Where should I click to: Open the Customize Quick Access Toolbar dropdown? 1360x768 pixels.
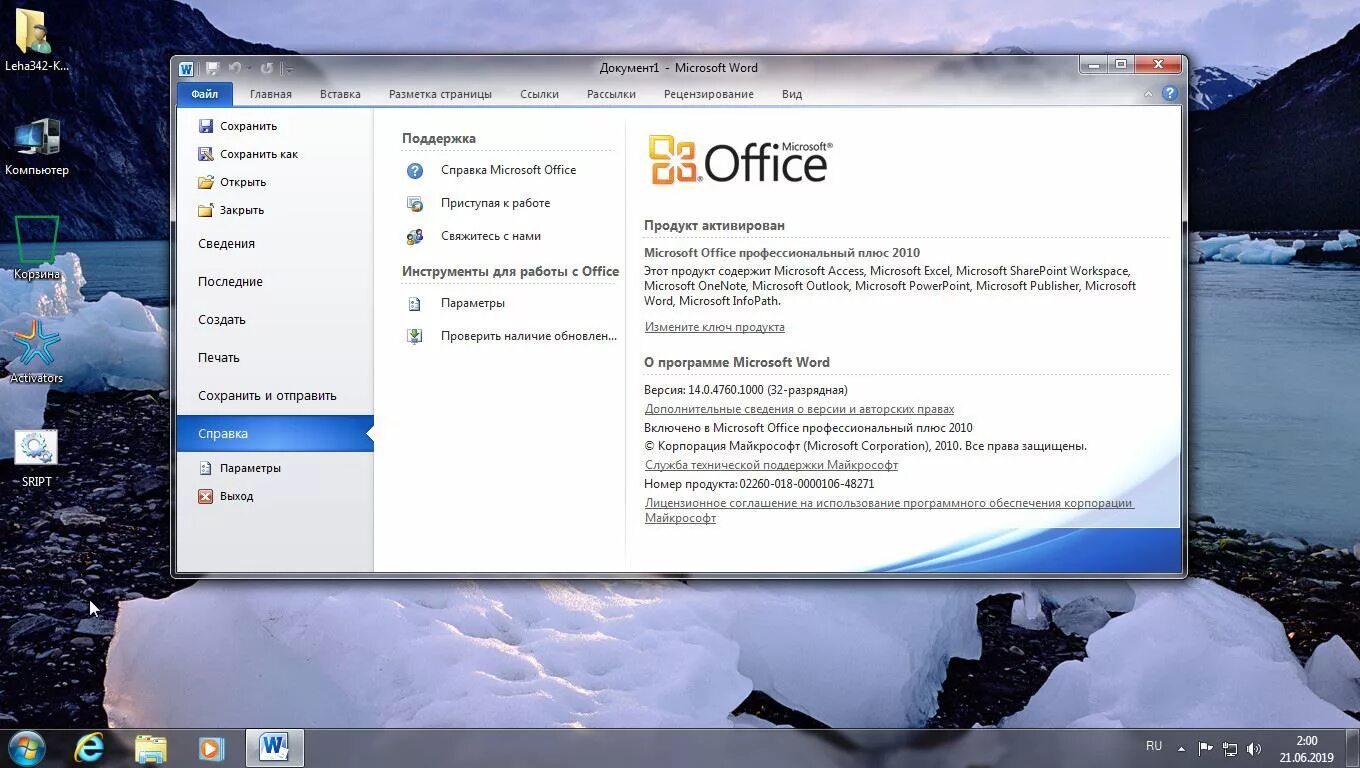(x=288, y=68)
